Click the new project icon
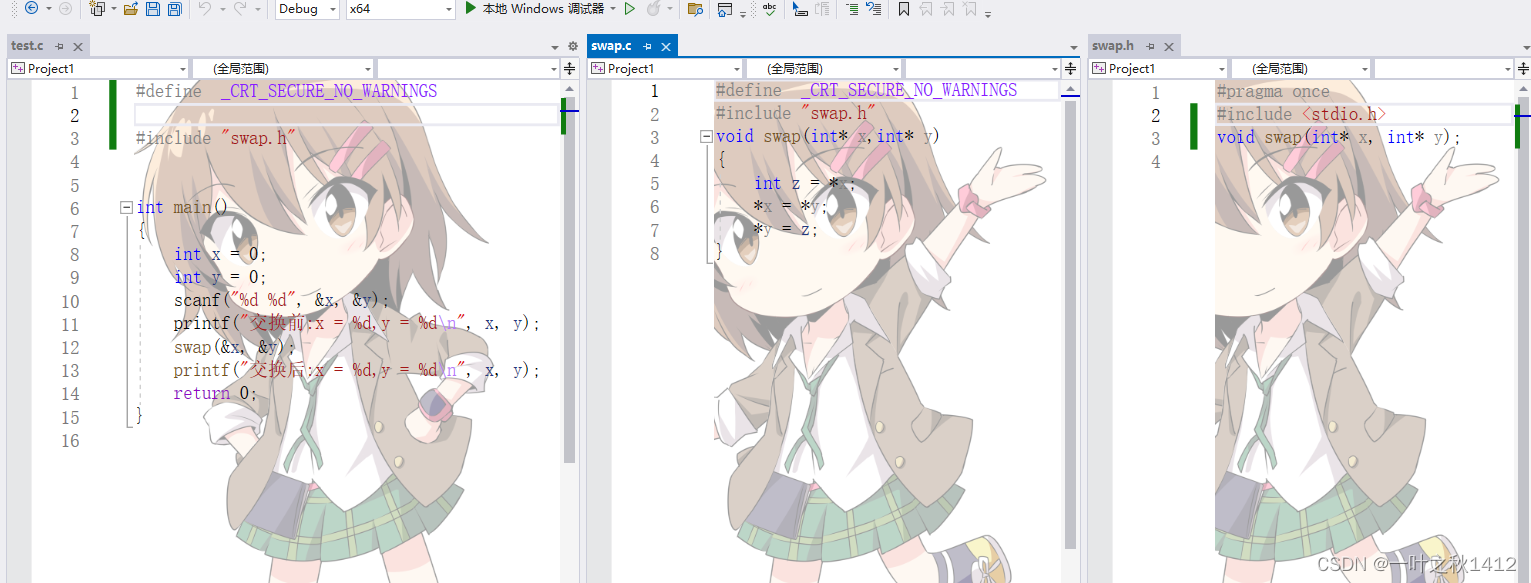The height and width of the screenshot is (583, 1531). [97, 8]
